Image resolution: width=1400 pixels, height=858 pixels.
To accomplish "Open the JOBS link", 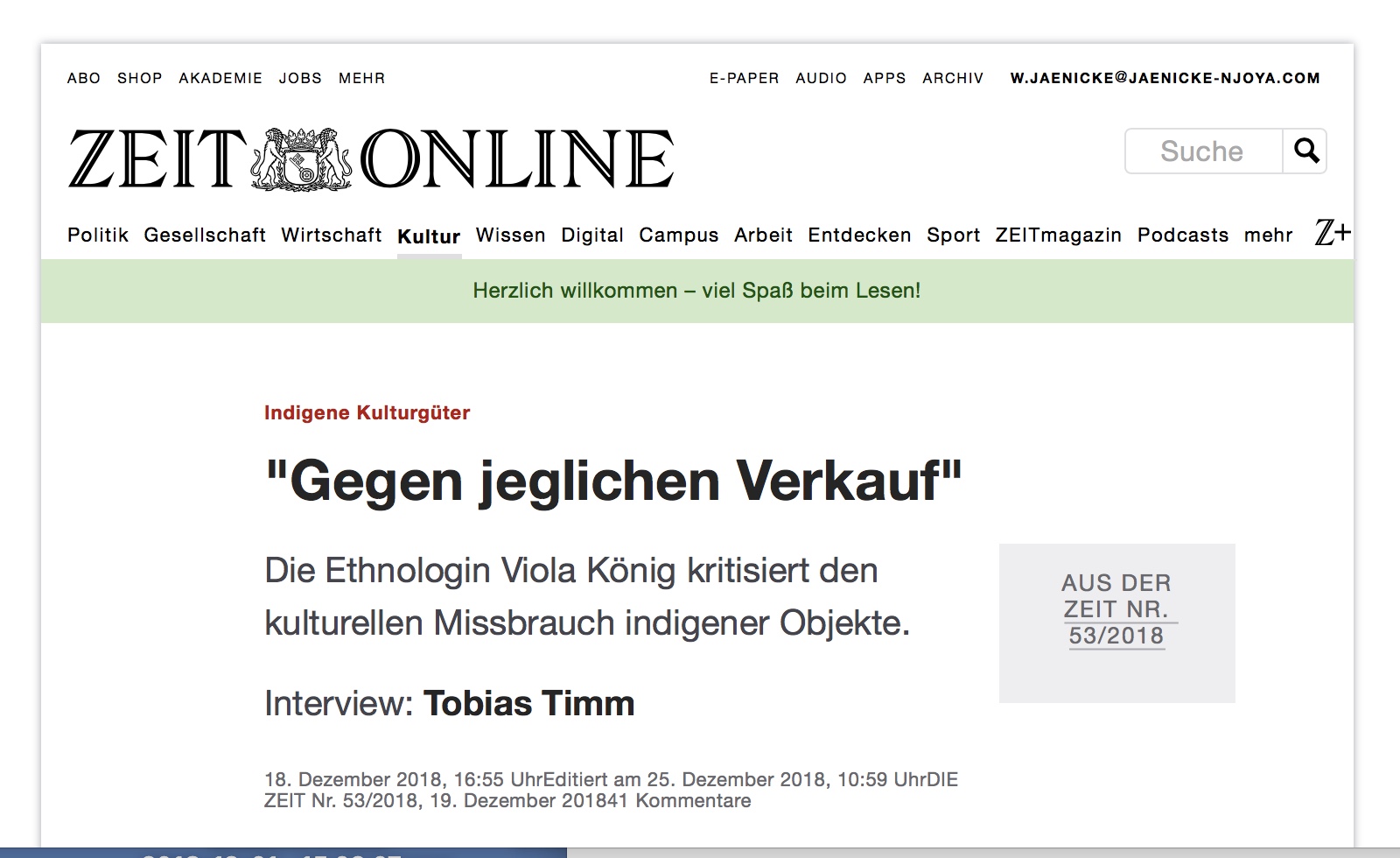I will (x=300, y=78).
